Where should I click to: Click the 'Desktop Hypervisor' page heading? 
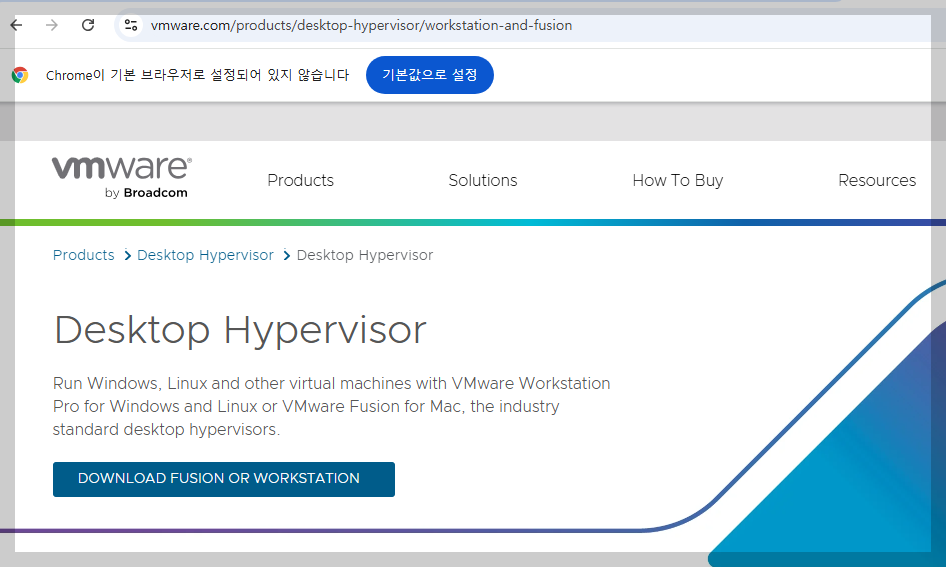click(240, 331)
